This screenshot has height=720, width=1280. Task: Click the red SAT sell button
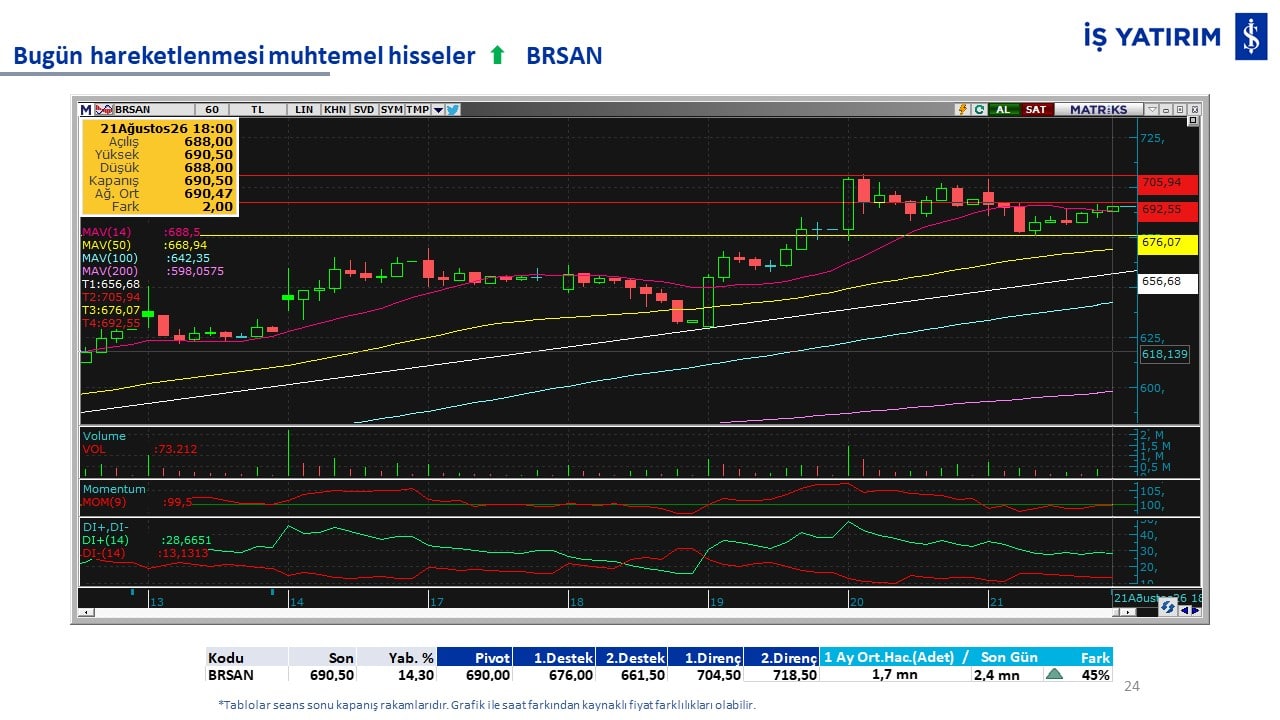point(1037,110)
